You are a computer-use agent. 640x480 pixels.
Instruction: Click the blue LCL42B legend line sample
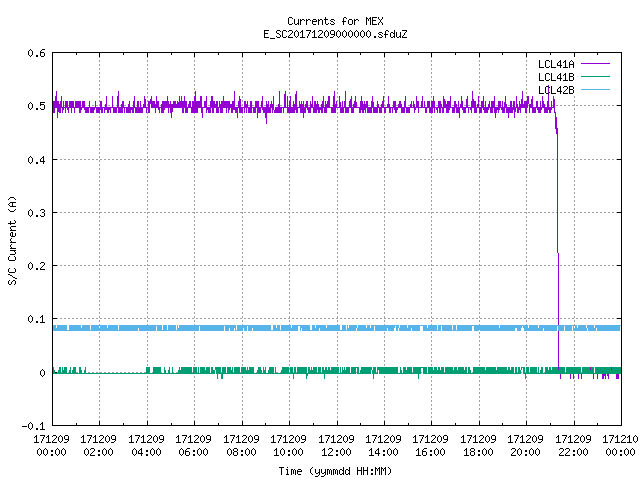595,90
